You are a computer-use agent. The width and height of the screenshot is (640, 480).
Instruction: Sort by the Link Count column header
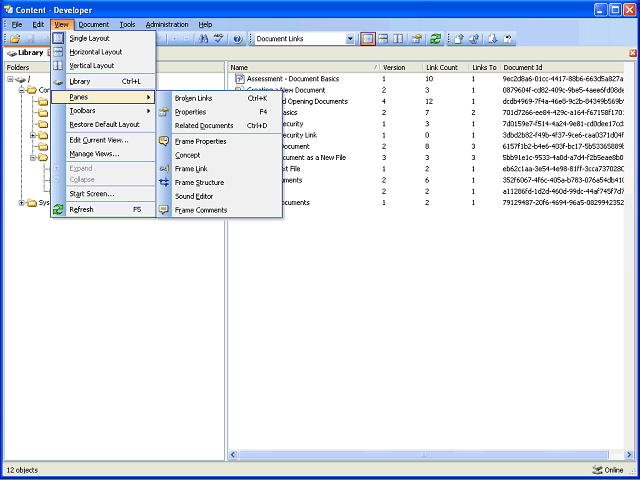pyautogui.click(x=446, y=68)
